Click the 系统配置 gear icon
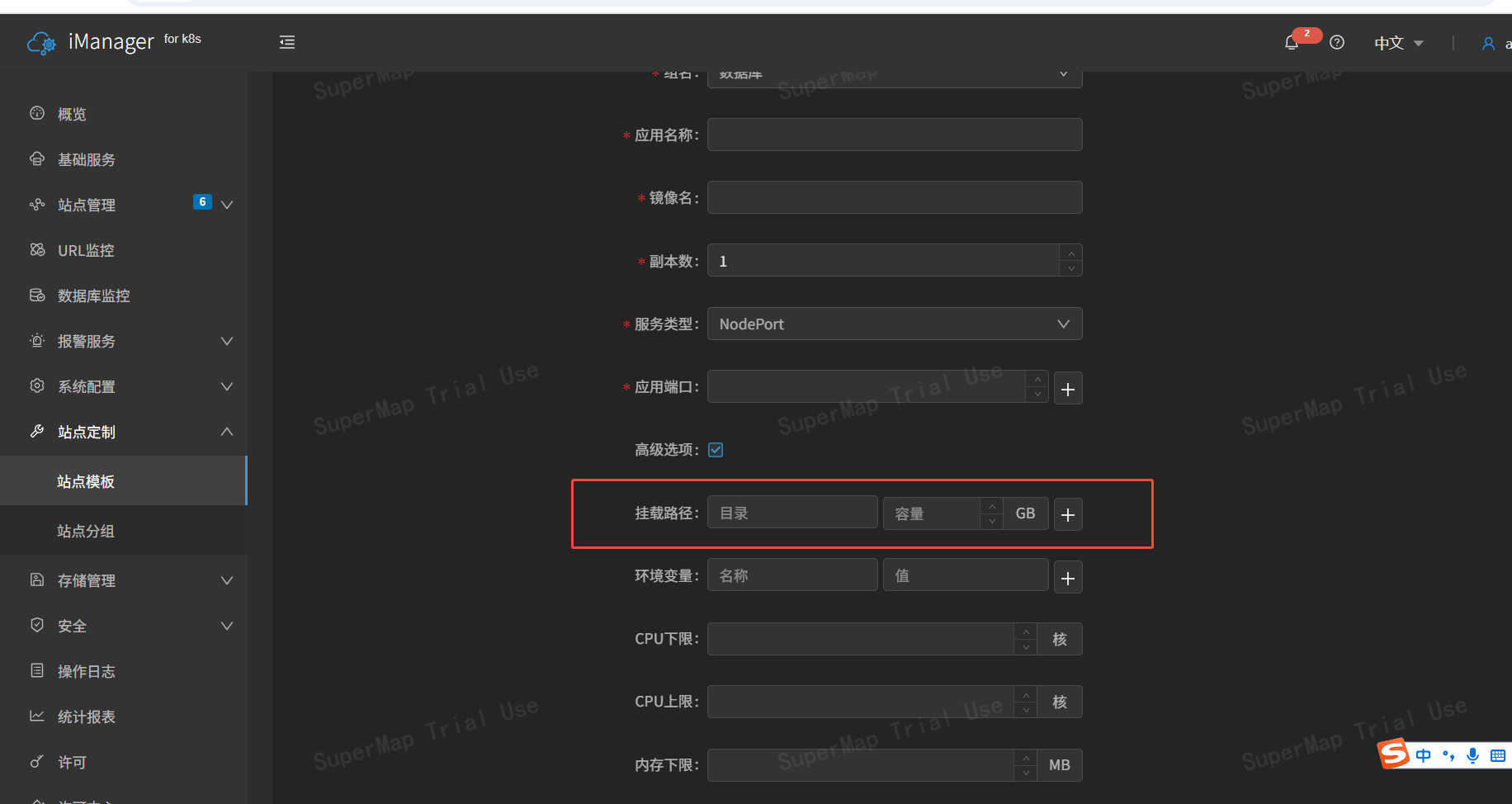The height and width of the screenshot is (804, 1512). 37,385
